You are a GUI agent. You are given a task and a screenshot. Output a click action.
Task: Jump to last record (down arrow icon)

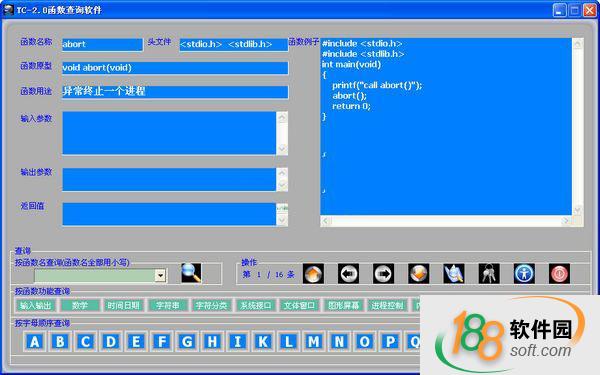point(419,274)
